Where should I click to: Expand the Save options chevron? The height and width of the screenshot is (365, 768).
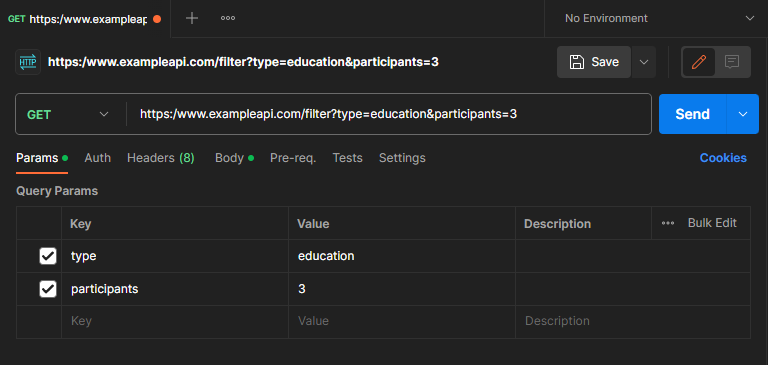point(644,62)
